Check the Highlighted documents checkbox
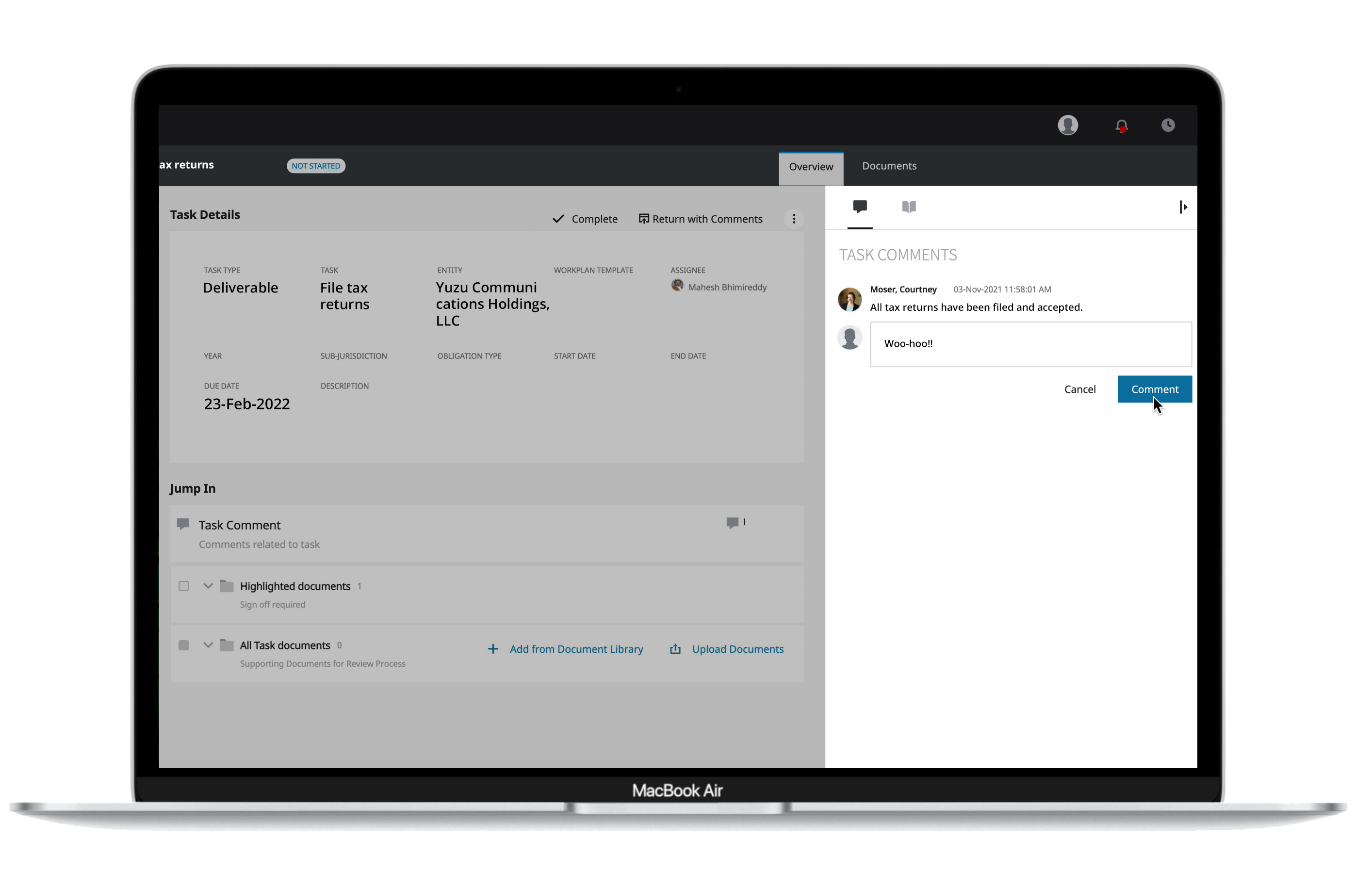 [x=183, y=586]
